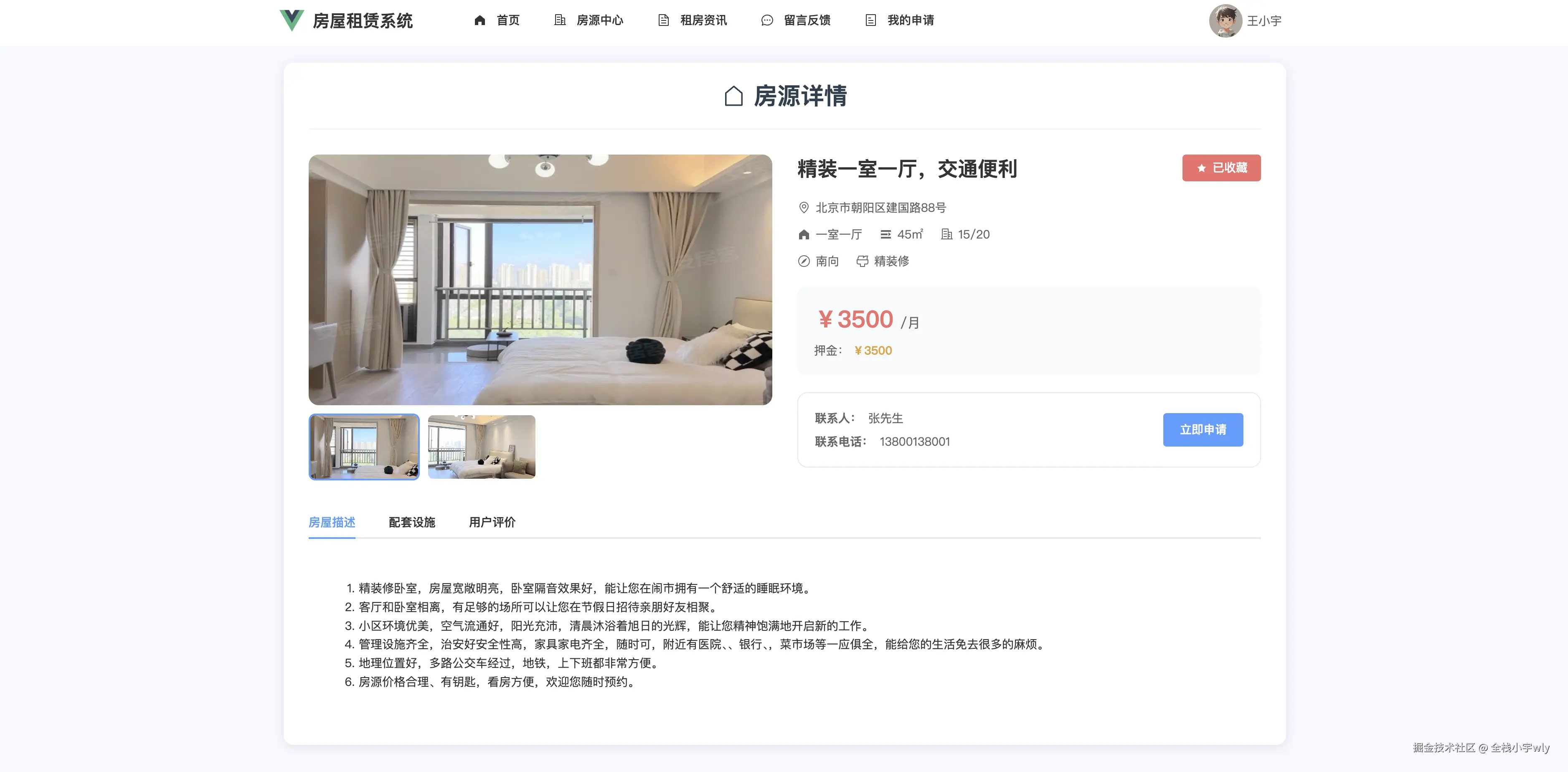Click the chat bubble icon beside 留言反馈

click(767, 20)
